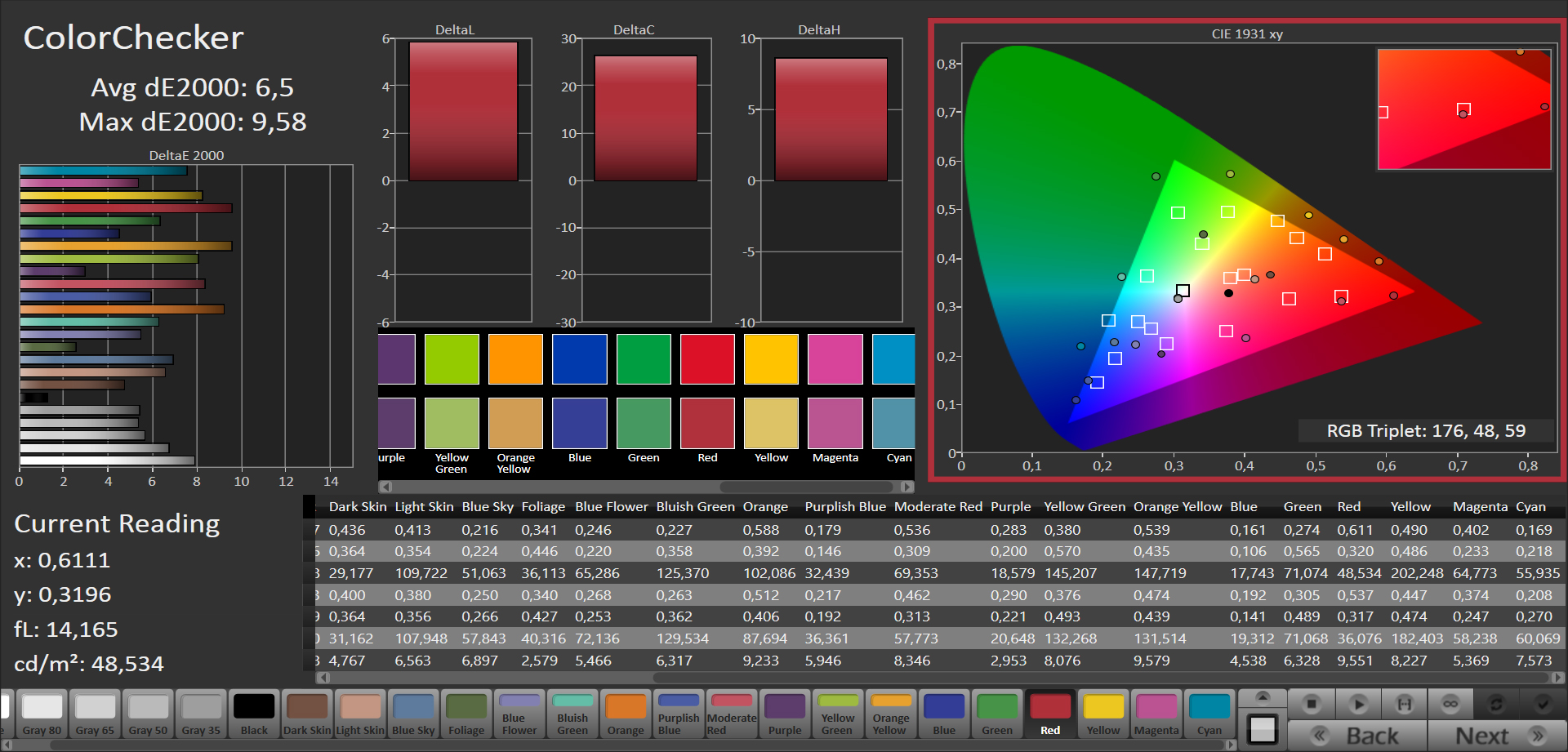This screenshot has height=752, width=1568.
Task: Select the Gray 50 patch button
Action: click(x=149, y=714)
